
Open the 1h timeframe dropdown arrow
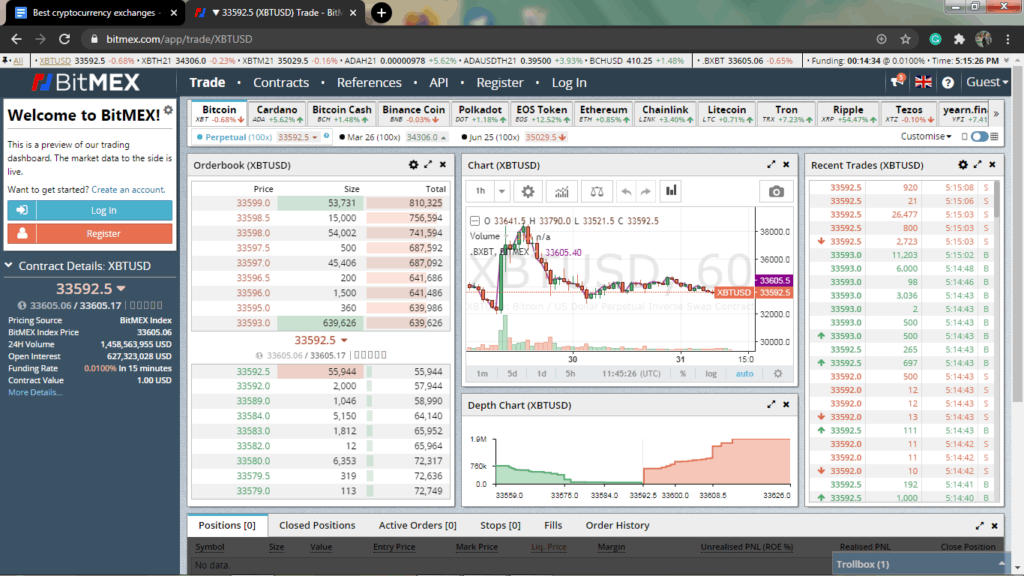(x=502, y=191)
